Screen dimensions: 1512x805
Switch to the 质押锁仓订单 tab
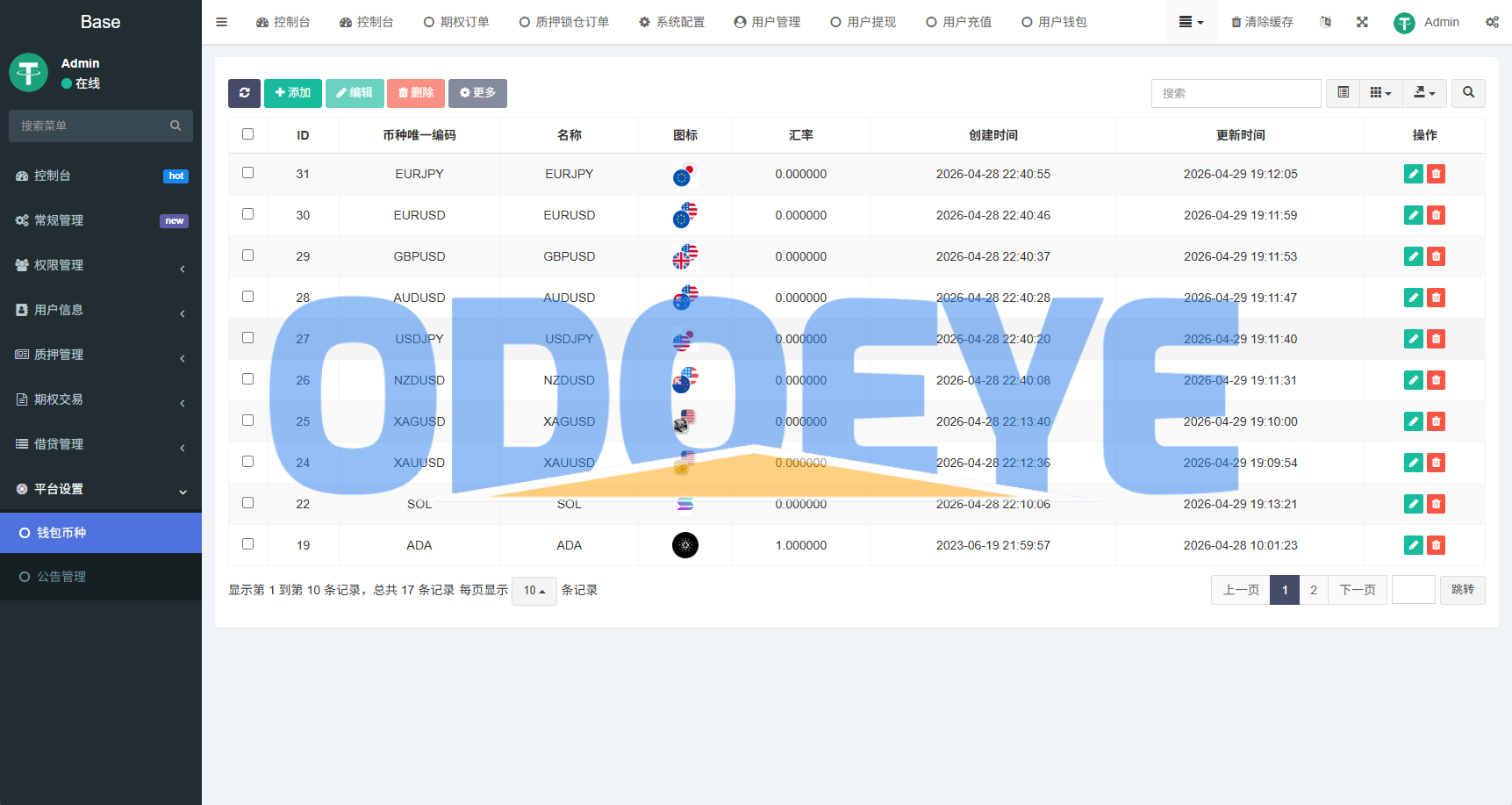pos(564,22)
